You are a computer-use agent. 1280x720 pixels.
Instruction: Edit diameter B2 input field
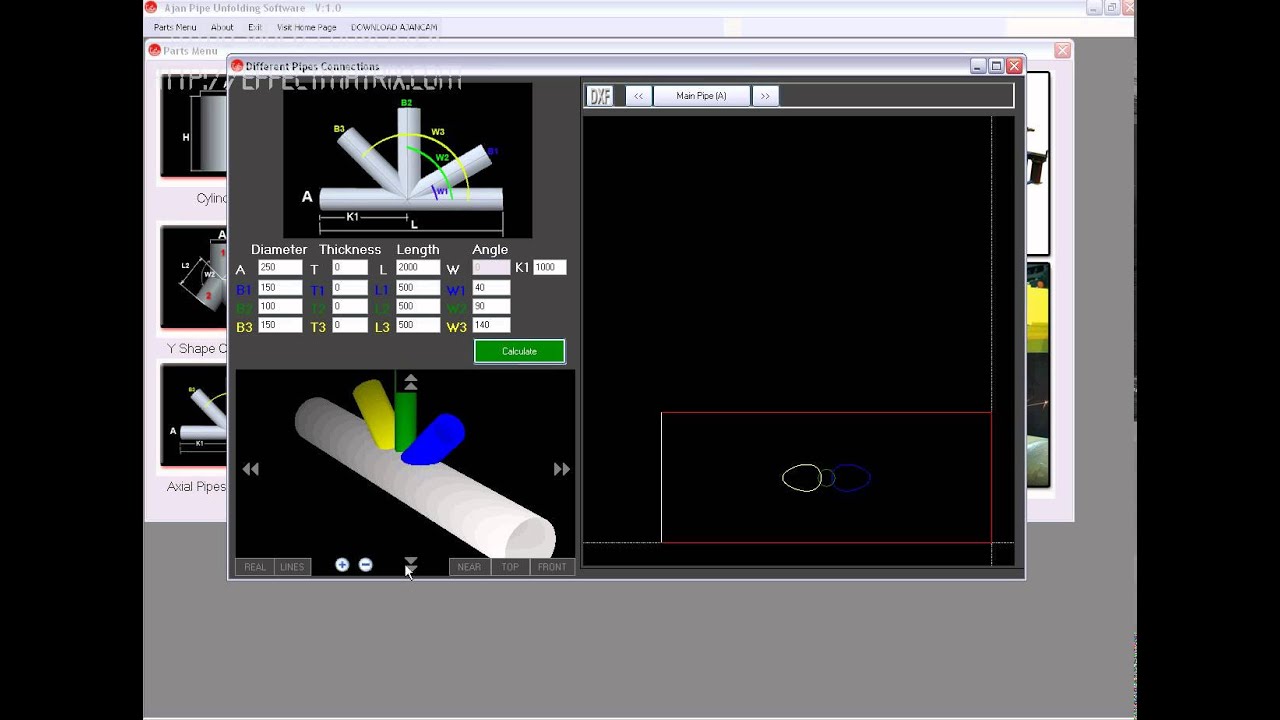pos(280,306)
